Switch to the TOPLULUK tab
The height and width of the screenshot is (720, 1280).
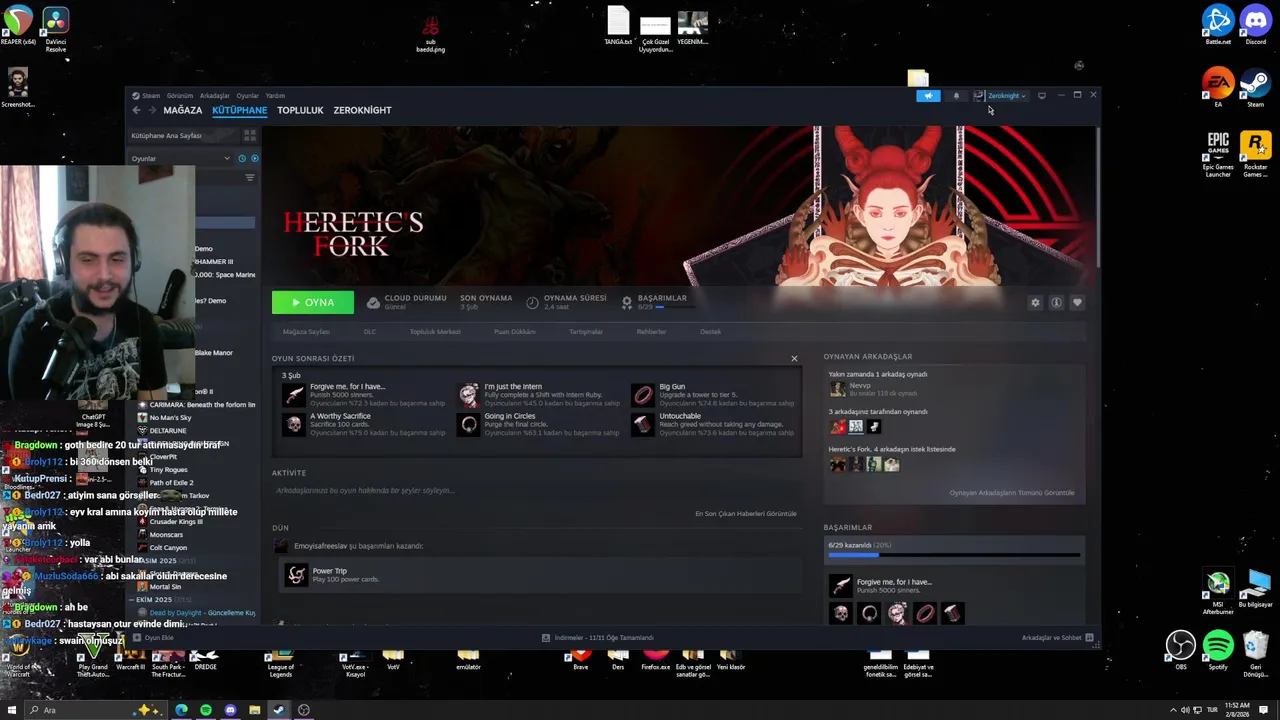click(x=300, y=110)
